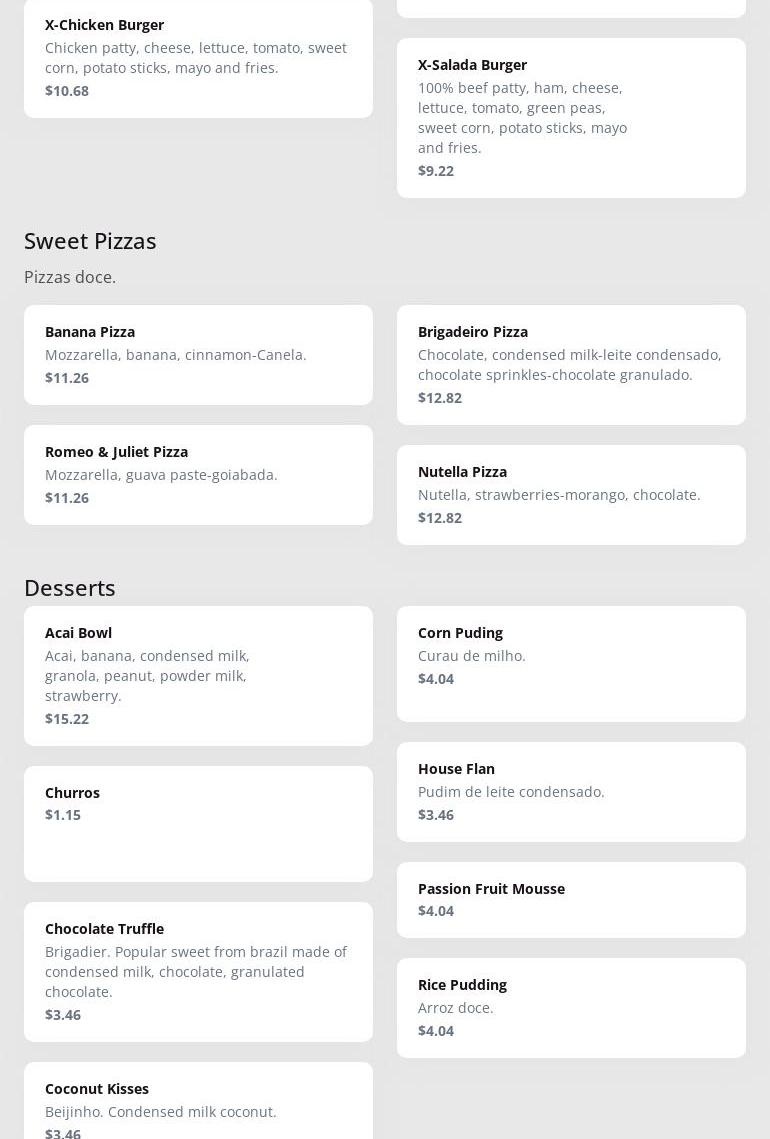The height and width of the screenshot is (1139, 770).
Task: Select the Corn Puding dessert
Action: click(571, 663)
